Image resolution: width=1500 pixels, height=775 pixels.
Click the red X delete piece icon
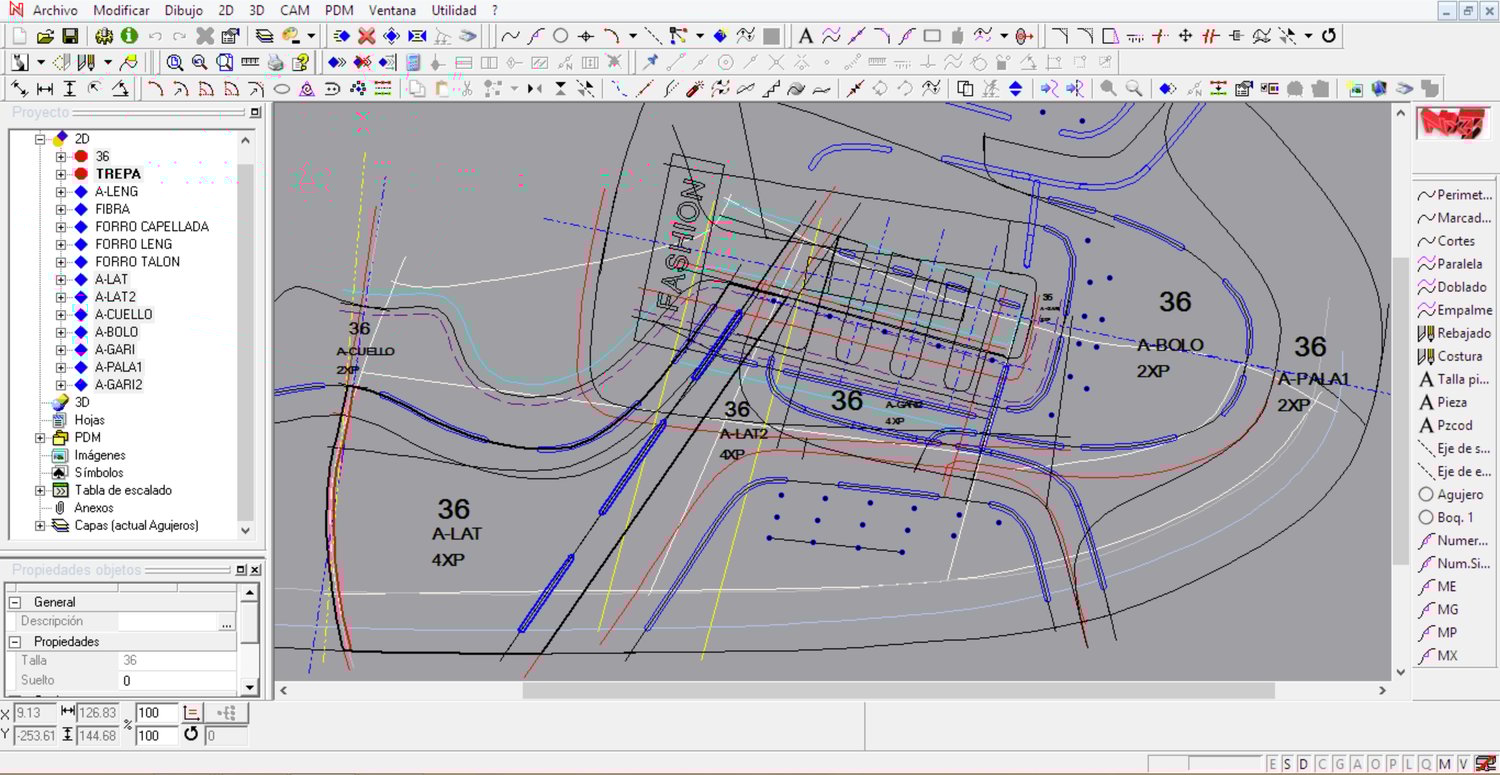click(367, 36)
